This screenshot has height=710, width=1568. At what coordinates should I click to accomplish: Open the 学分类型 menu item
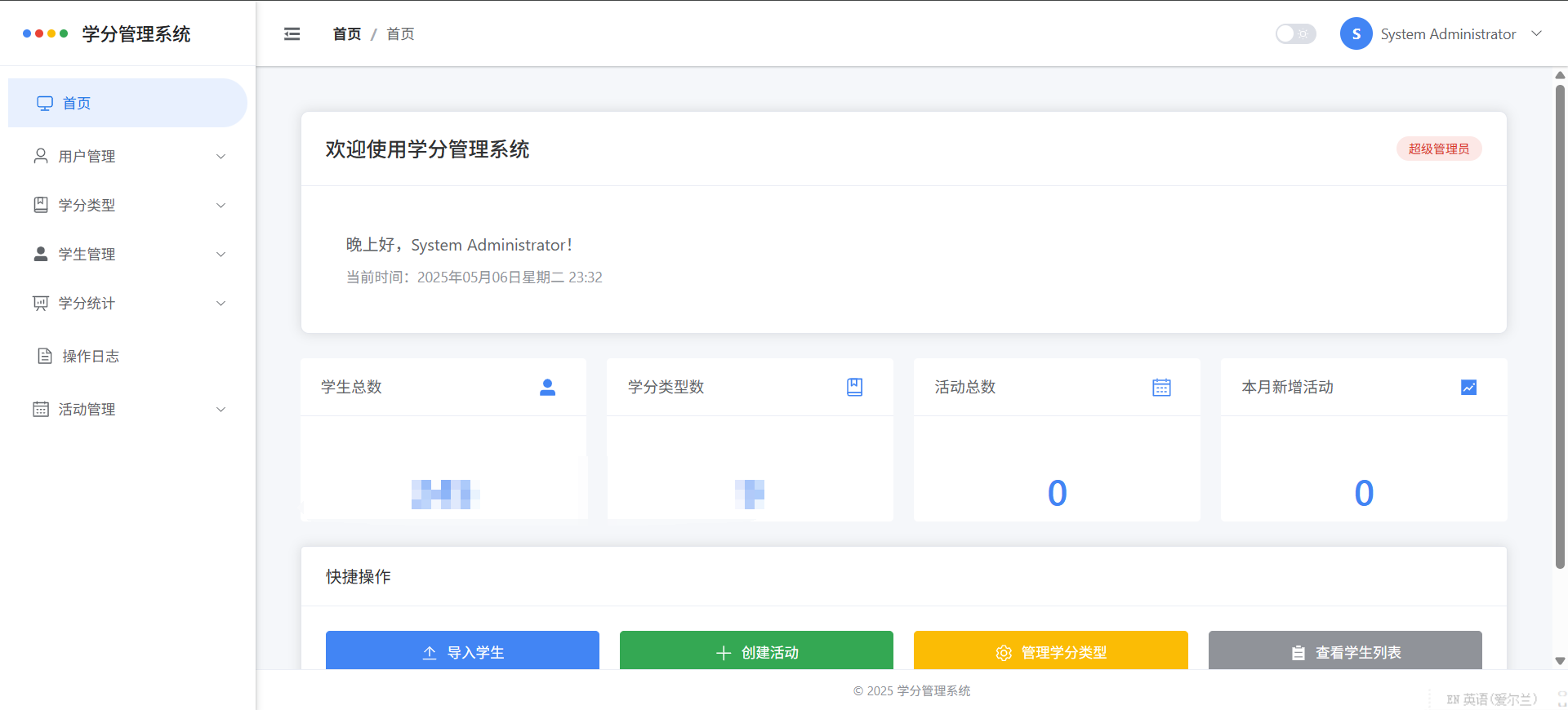(127, 205)
